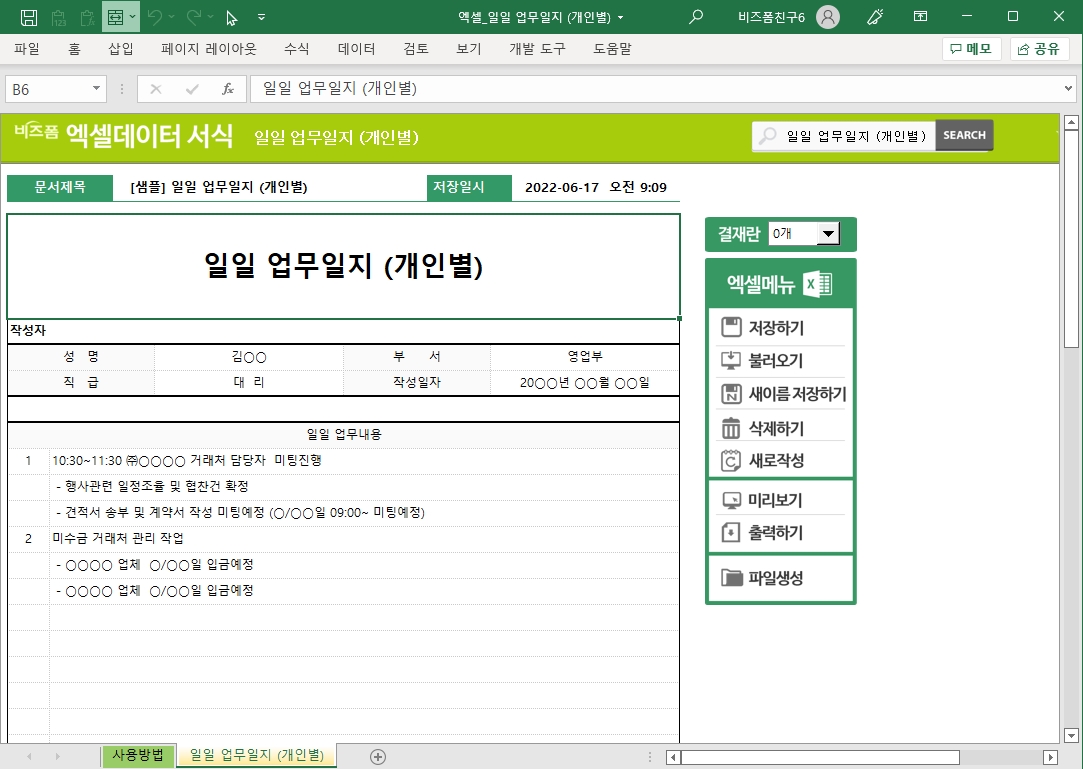Screen dimensions: 1083x769
Task: Open the title bar search magnifier
Action: tap(696, 17)
